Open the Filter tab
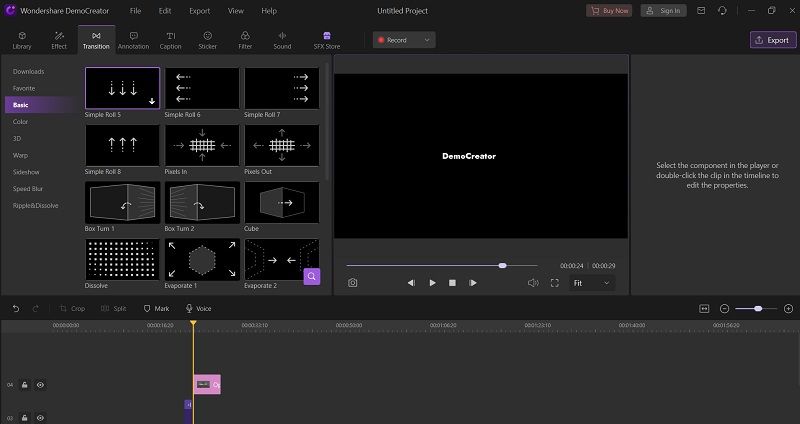 coord(245,40)
